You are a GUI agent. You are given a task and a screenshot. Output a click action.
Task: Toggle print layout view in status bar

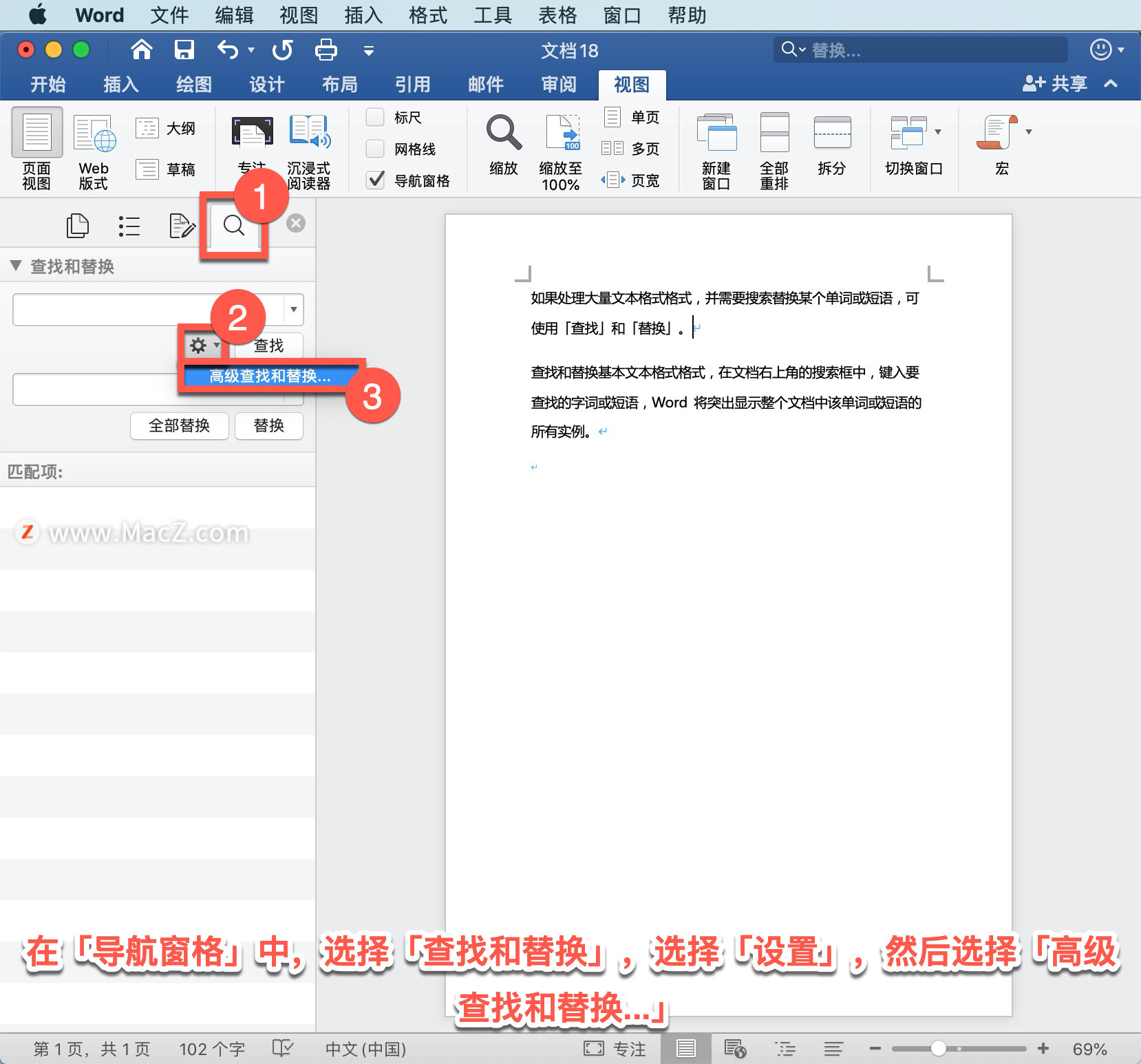coord(685,1048)
